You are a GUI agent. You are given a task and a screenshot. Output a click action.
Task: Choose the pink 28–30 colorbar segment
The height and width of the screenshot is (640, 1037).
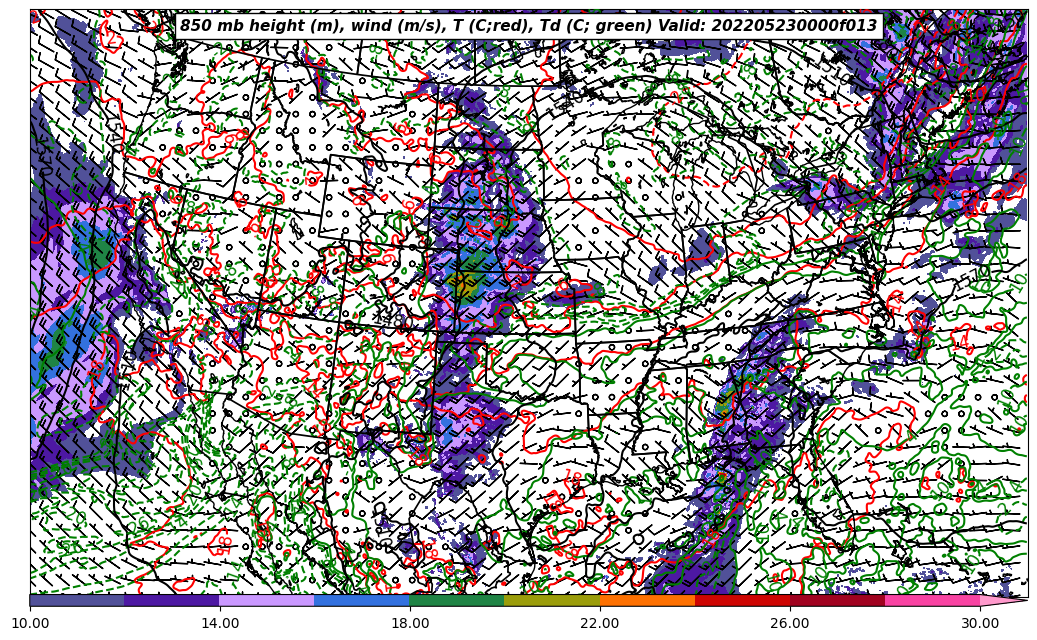[932, 601]
